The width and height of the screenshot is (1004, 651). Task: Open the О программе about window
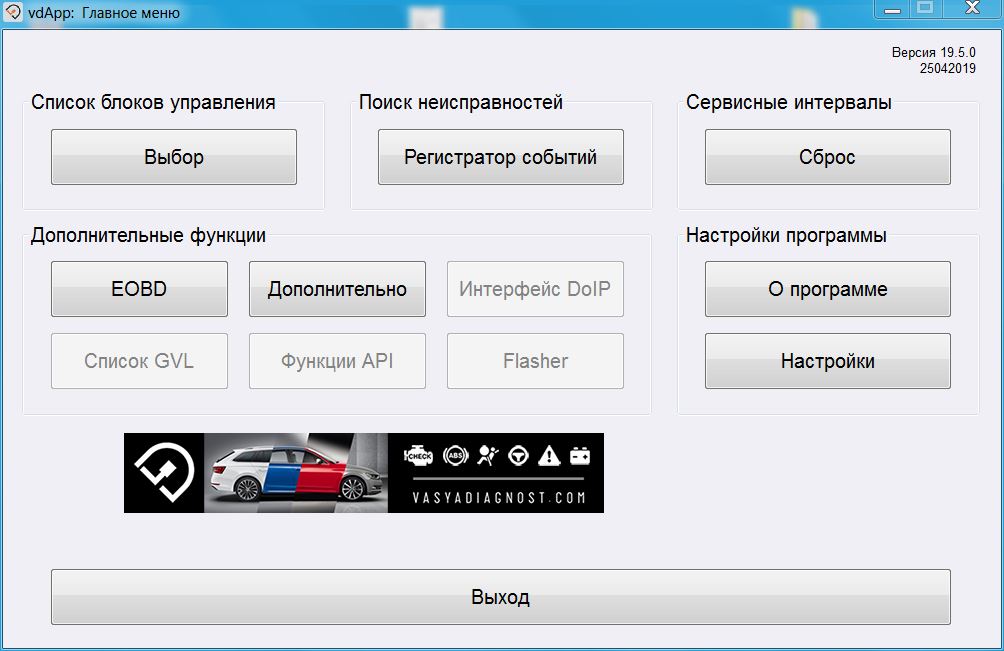click(x=827, y=289)
